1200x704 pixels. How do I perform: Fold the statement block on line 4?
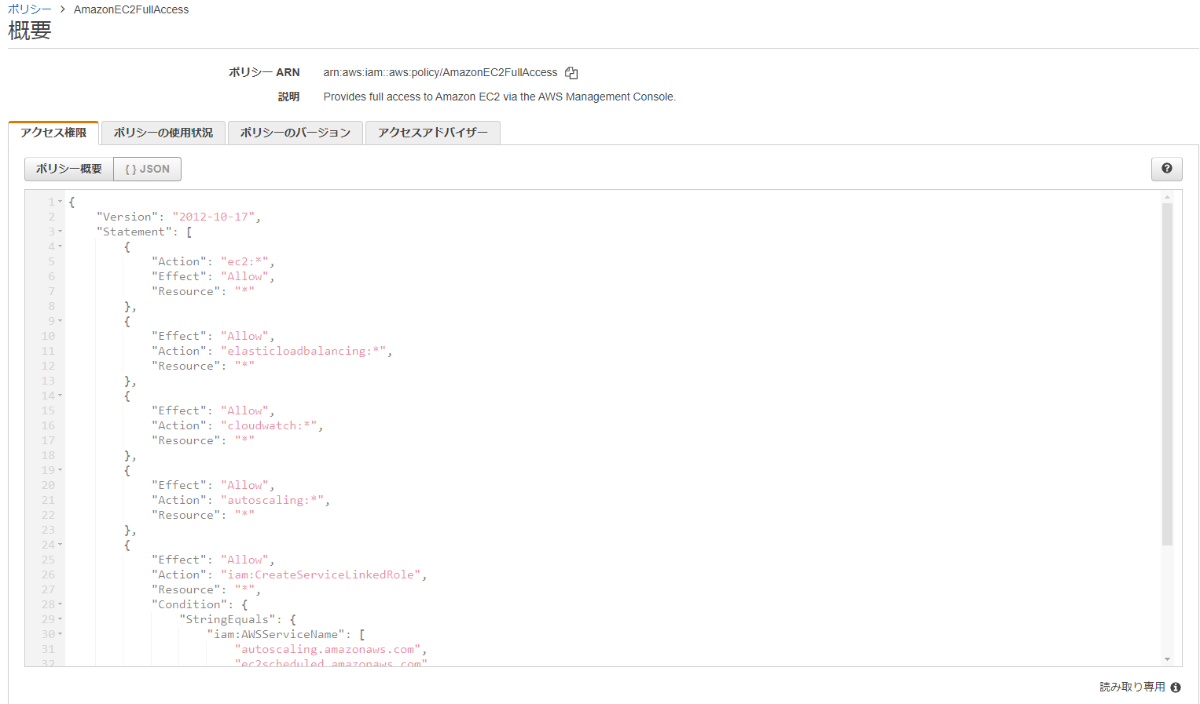point(60,246)
